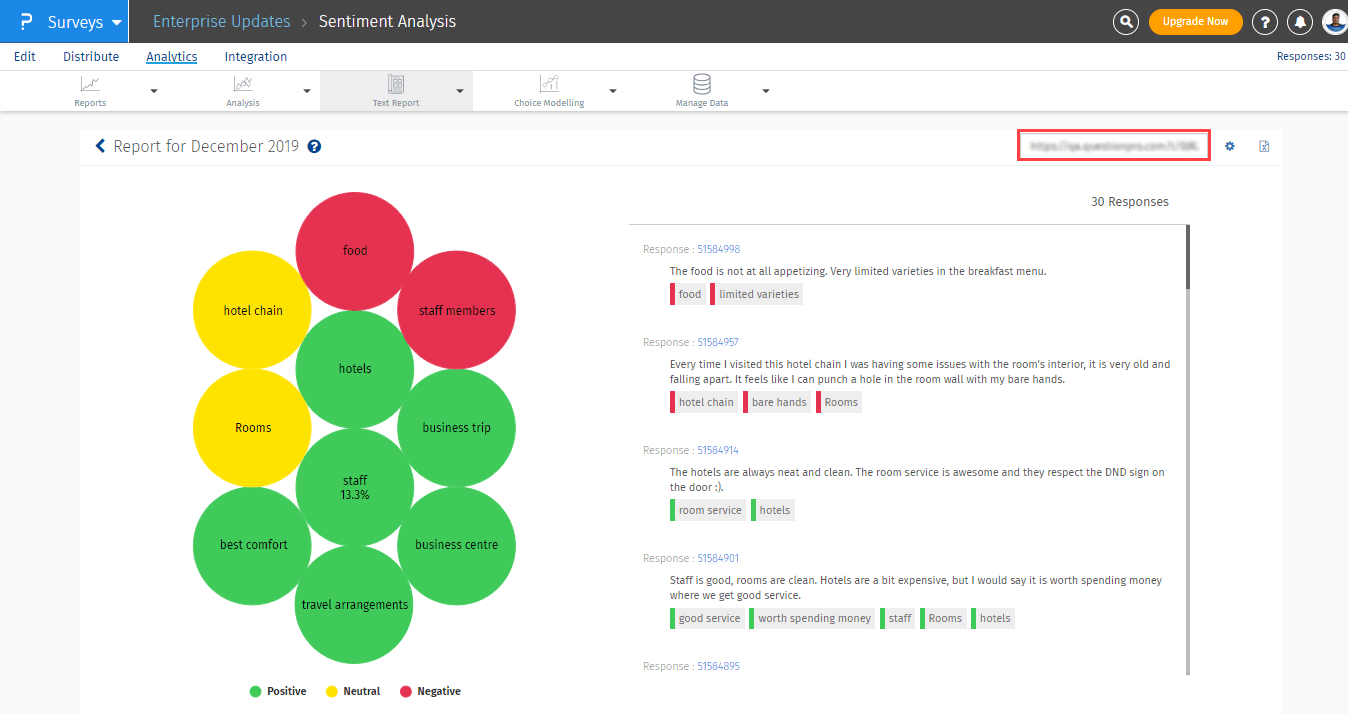
Task: Open report settings gear icon
Action: [1230, 146]
